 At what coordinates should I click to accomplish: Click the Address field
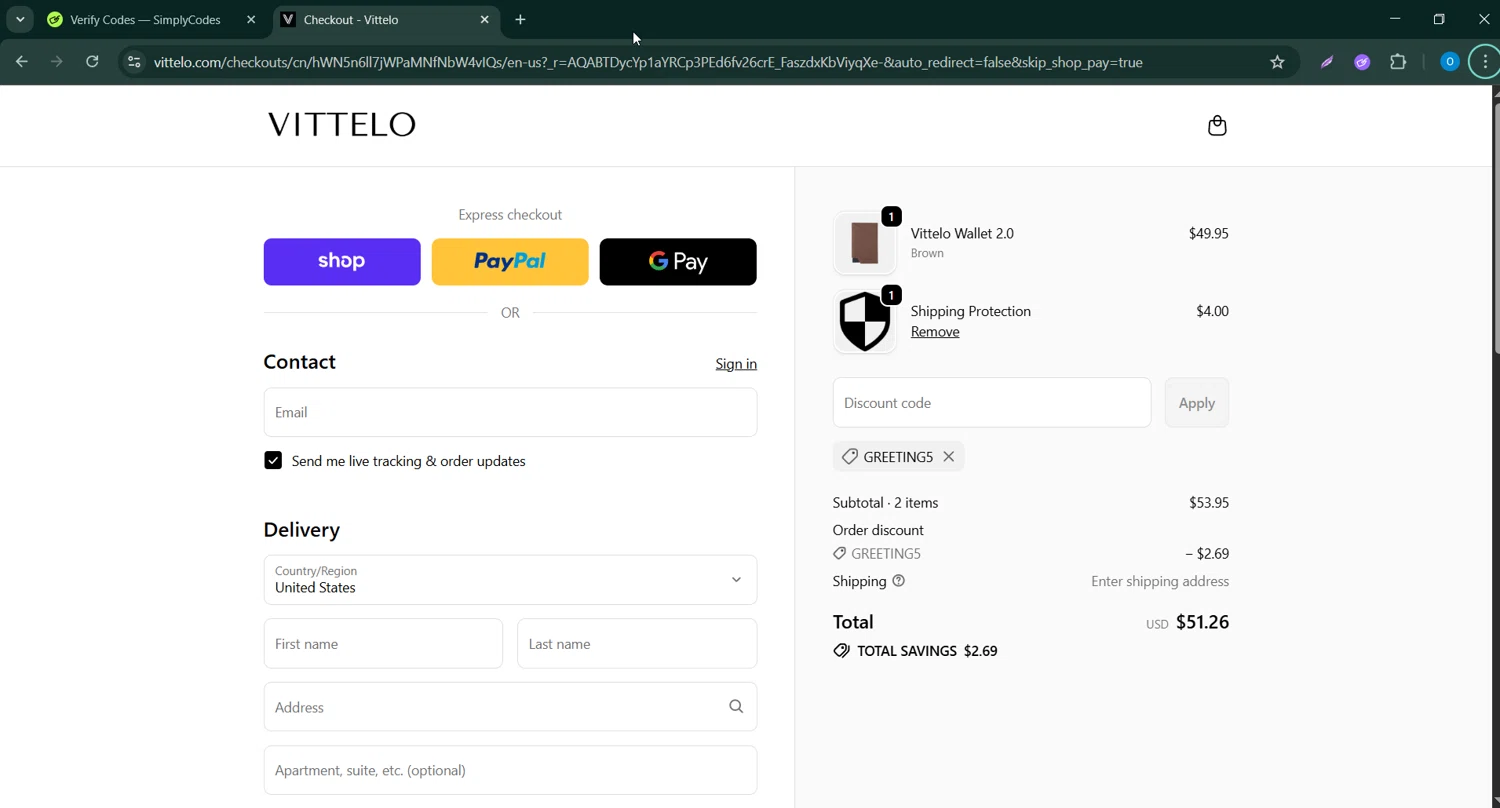(510, 707)
